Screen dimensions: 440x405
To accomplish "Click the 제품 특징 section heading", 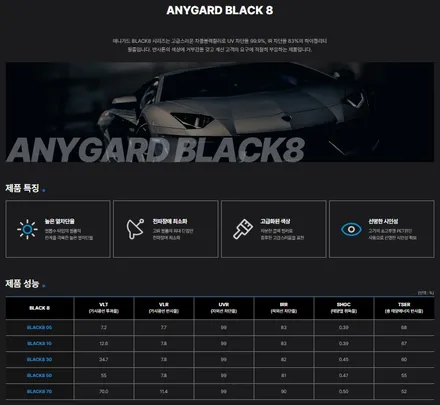I will (22, 188).
